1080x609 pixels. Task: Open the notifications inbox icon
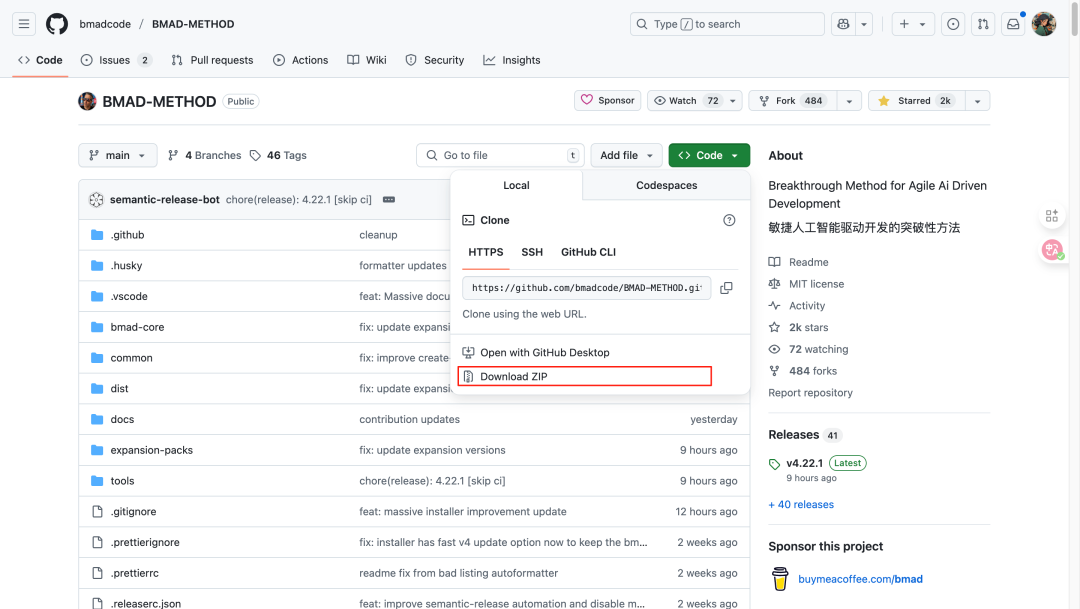[x=1013, y=24]
